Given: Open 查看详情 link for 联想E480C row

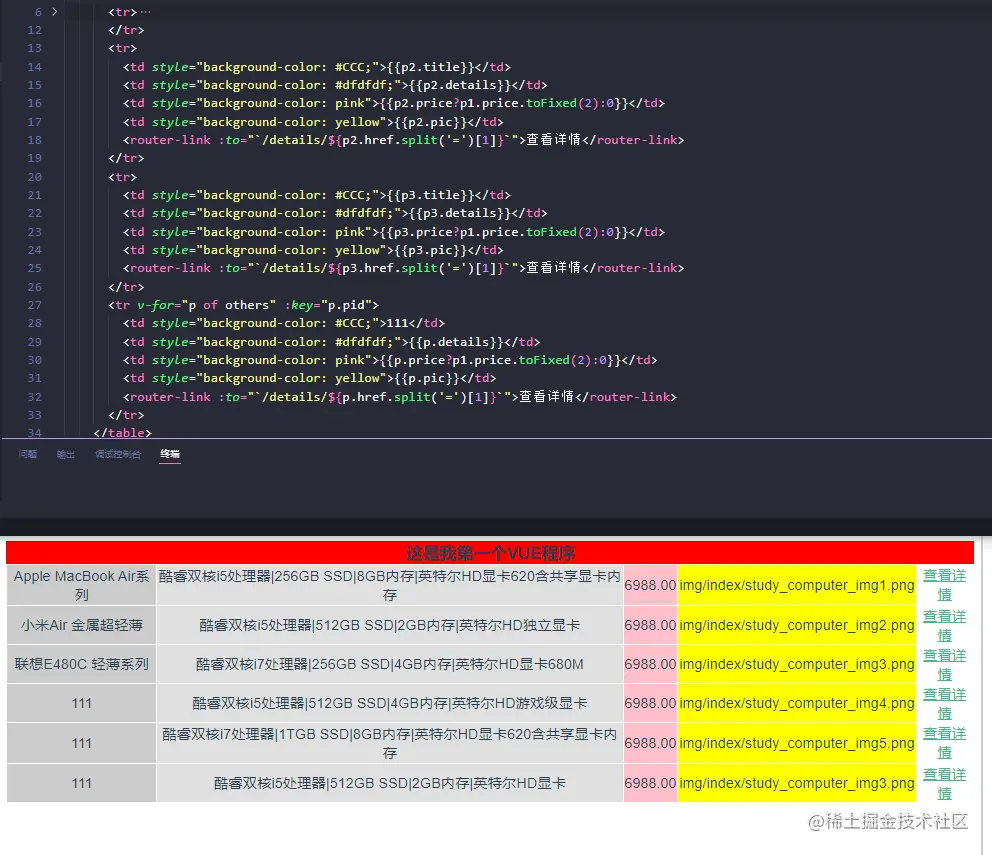Looking at the screenshot, I should pos(945,665).
